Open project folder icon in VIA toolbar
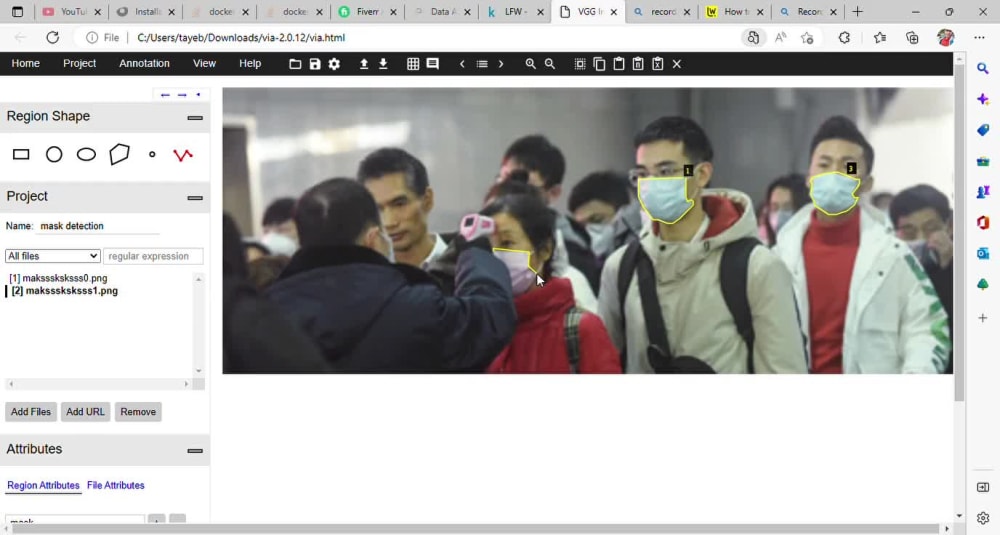Viewport: 1000px width, 535px height. pyautogui.click(x=295, y=64)
